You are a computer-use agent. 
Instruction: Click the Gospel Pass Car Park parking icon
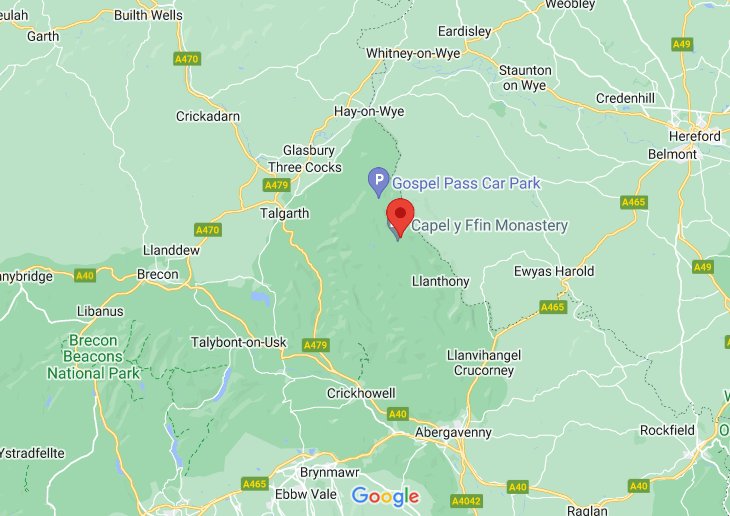coord(379,182)
